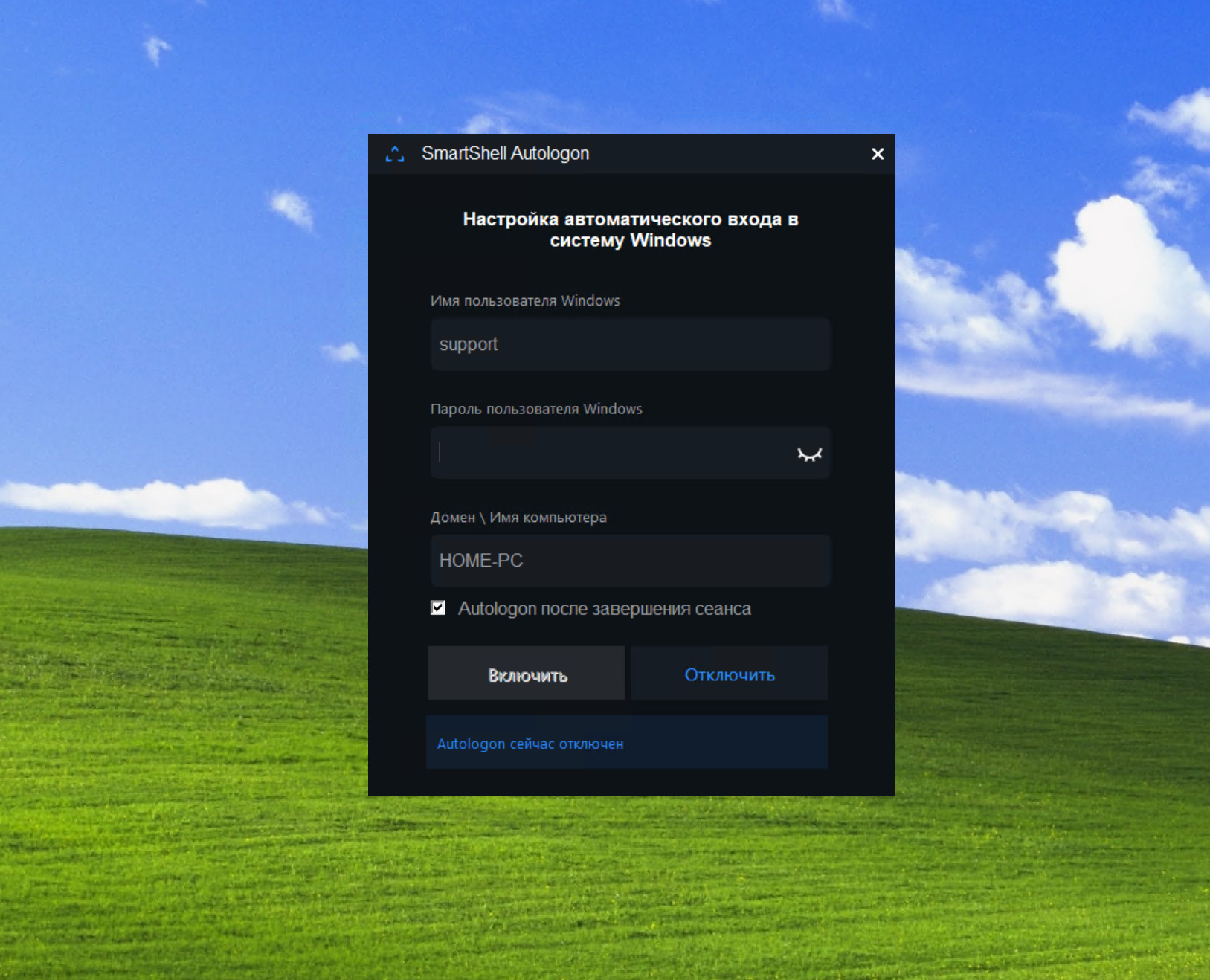Click the SmartShell Autologon window title text

click(505, 153)
